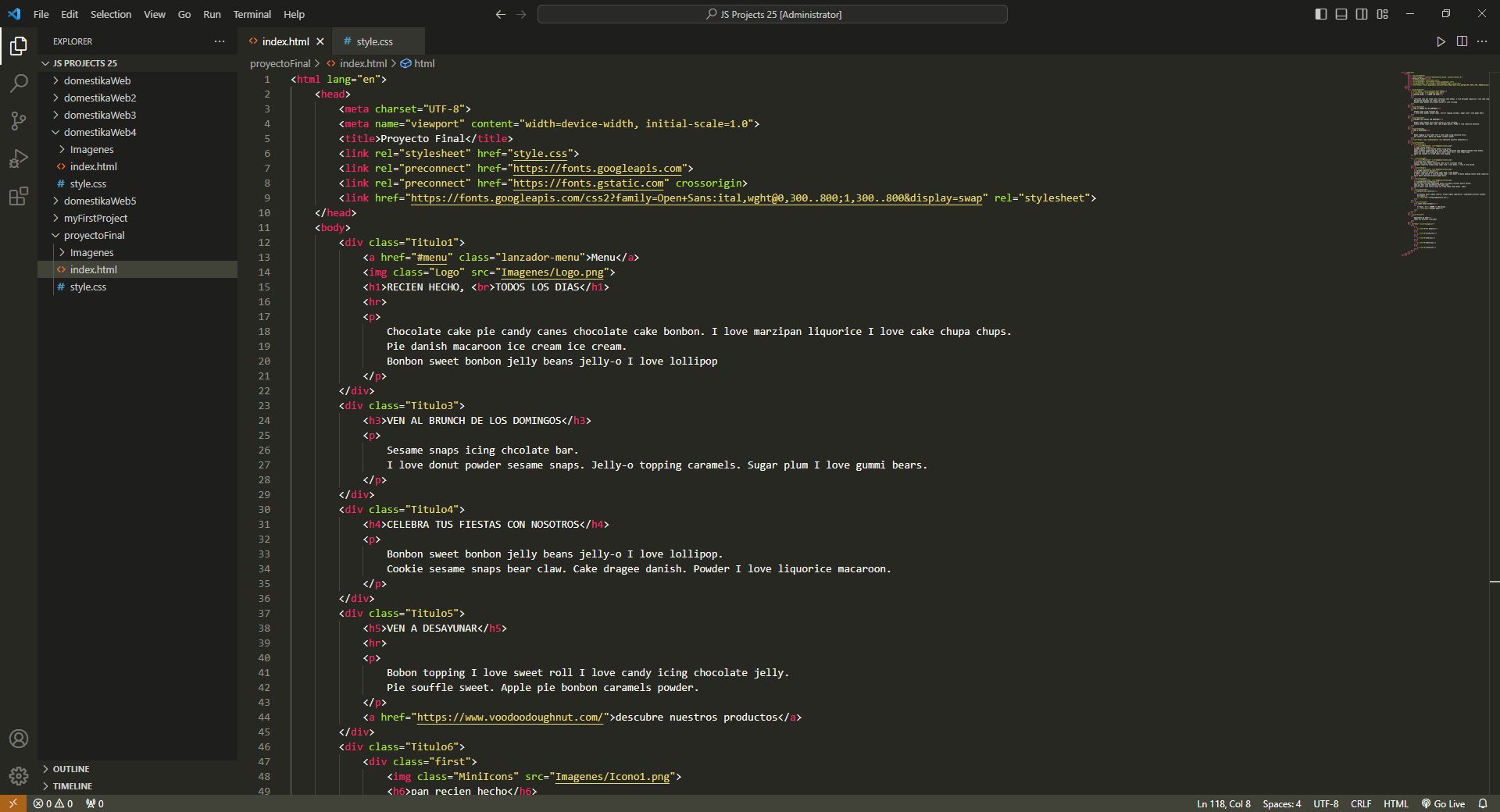The height and width of the screenshot is (812, 1500).
Task: Open the Customize Layout icon
Action: pyautogui.click(x=1383, y=14)
